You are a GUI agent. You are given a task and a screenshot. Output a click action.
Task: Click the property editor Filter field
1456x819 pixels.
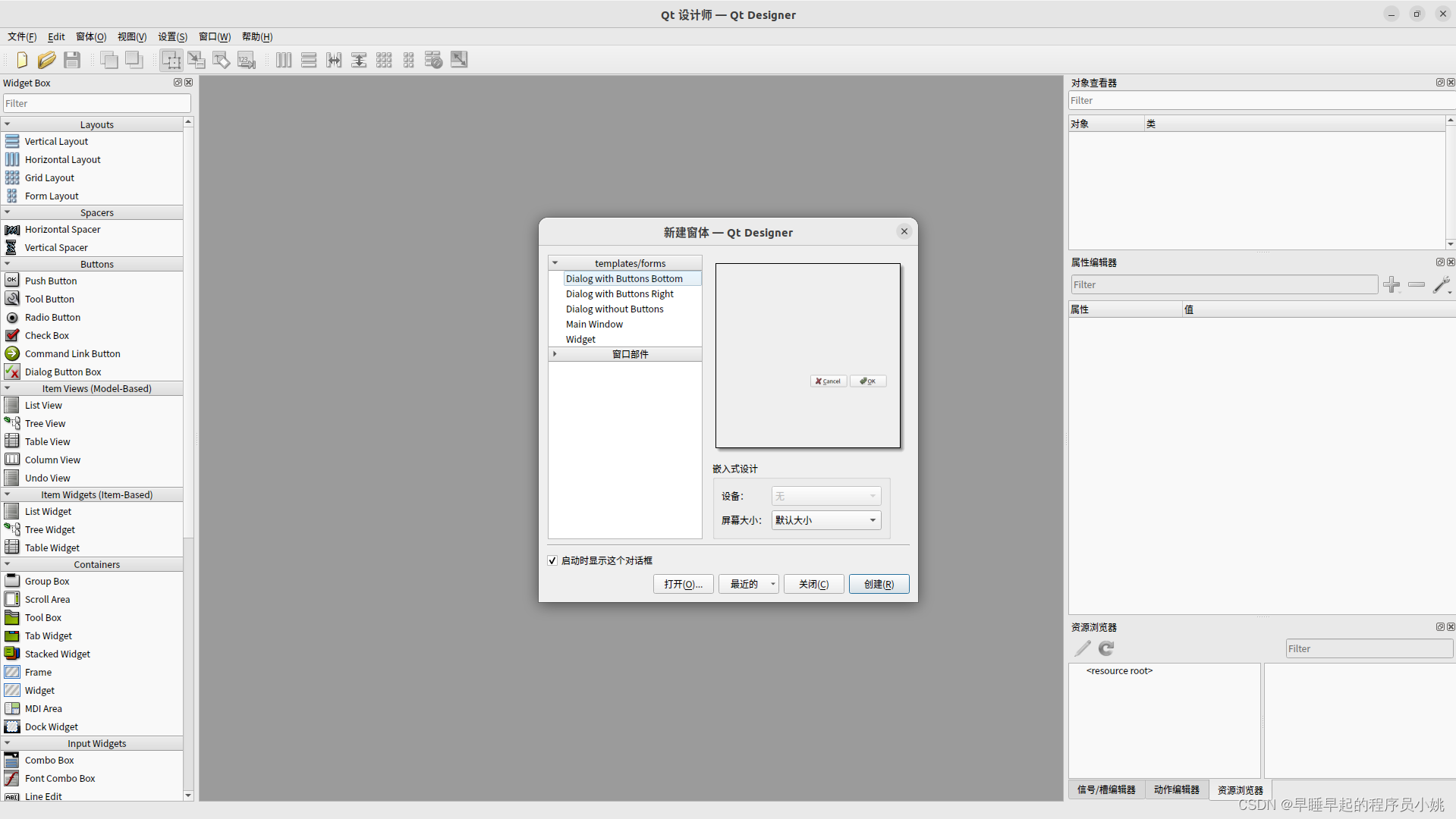coord(1224,284)
